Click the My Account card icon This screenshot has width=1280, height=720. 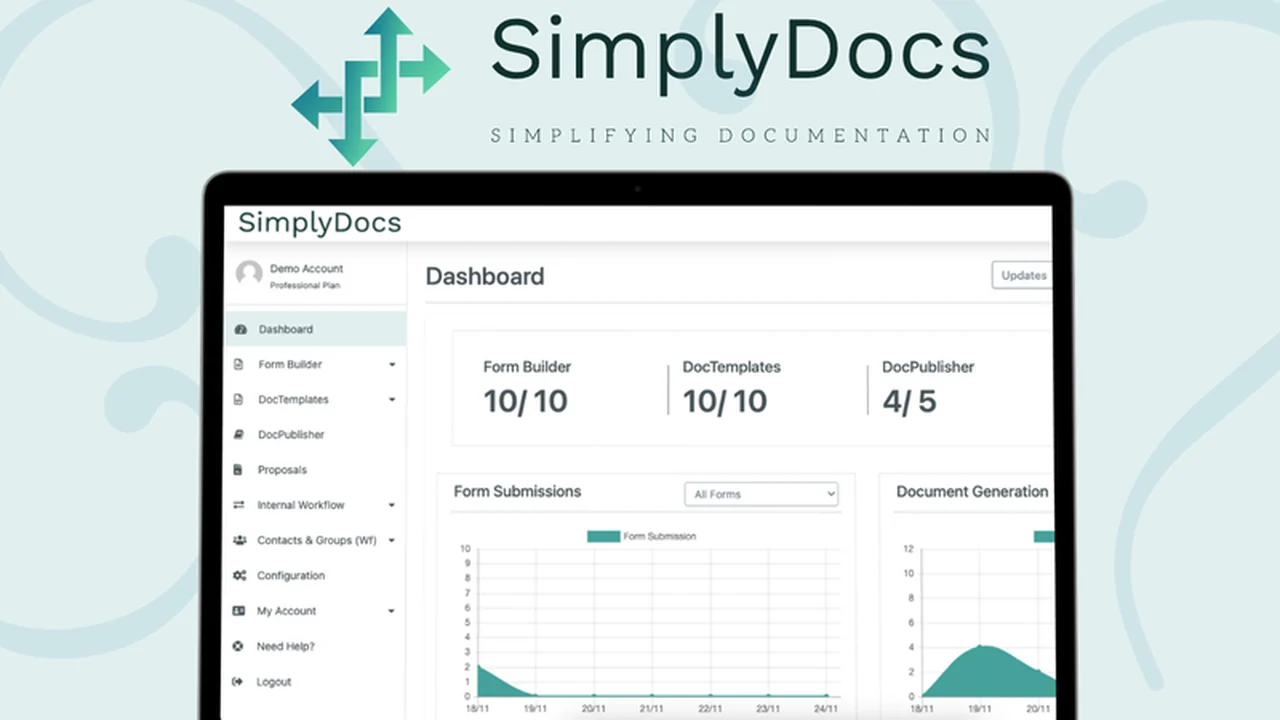[x=240, y=610]
